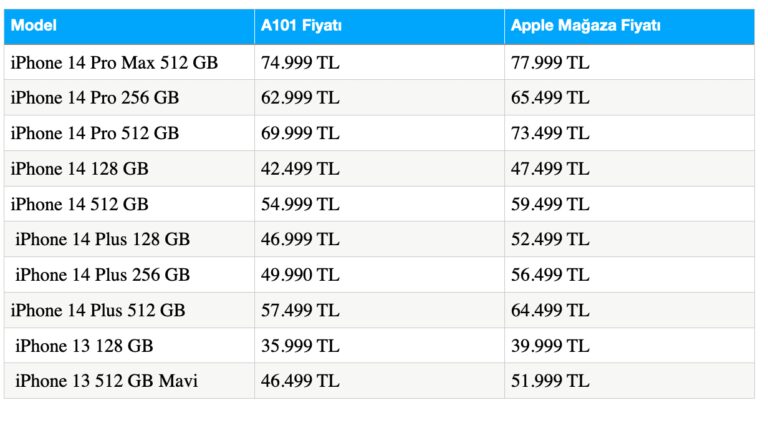Click the 64.499 TL Apple store price
Screen dimensions: 768x428
click(x=550, y=311)
